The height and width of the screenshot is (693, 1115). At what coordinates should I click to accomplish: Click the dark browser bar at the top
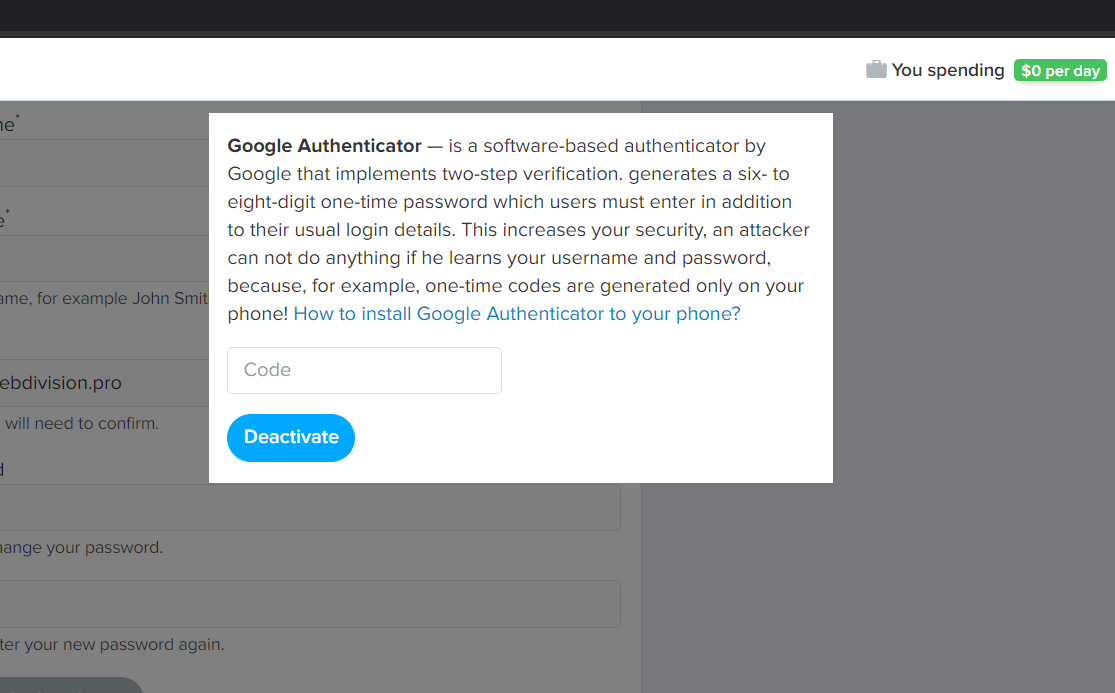point(557,15)
